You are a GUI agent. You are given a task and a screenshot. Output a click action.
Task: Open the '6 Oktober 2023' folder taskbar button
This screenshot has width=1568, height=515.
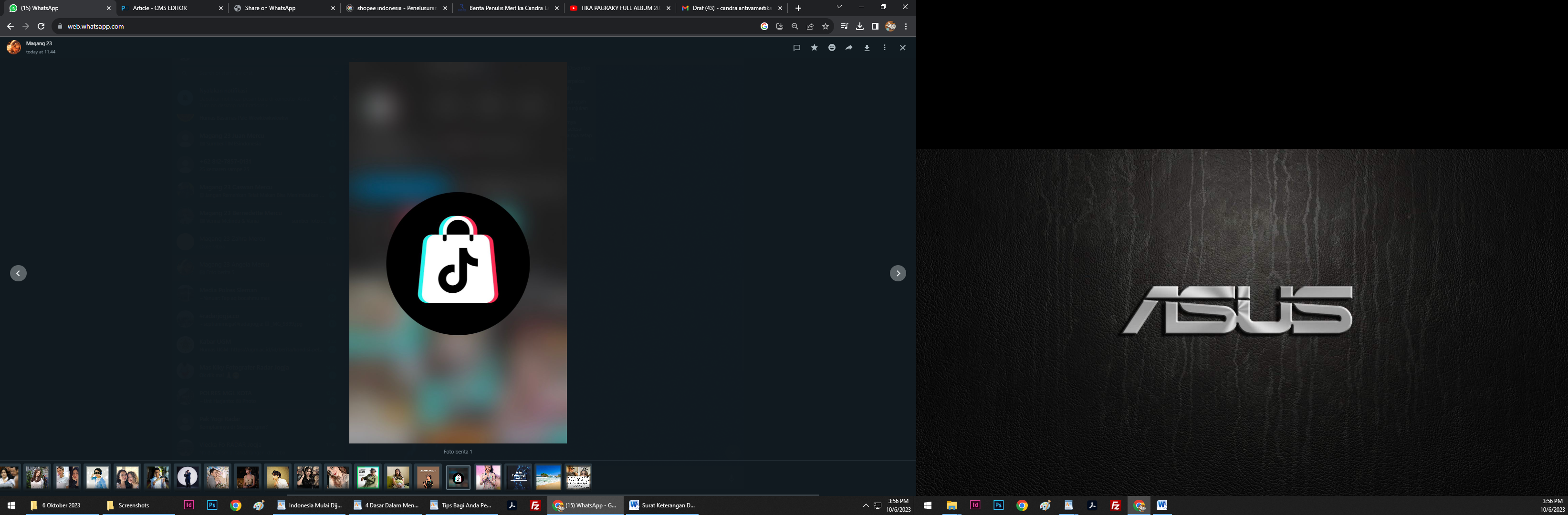point(62,505)
